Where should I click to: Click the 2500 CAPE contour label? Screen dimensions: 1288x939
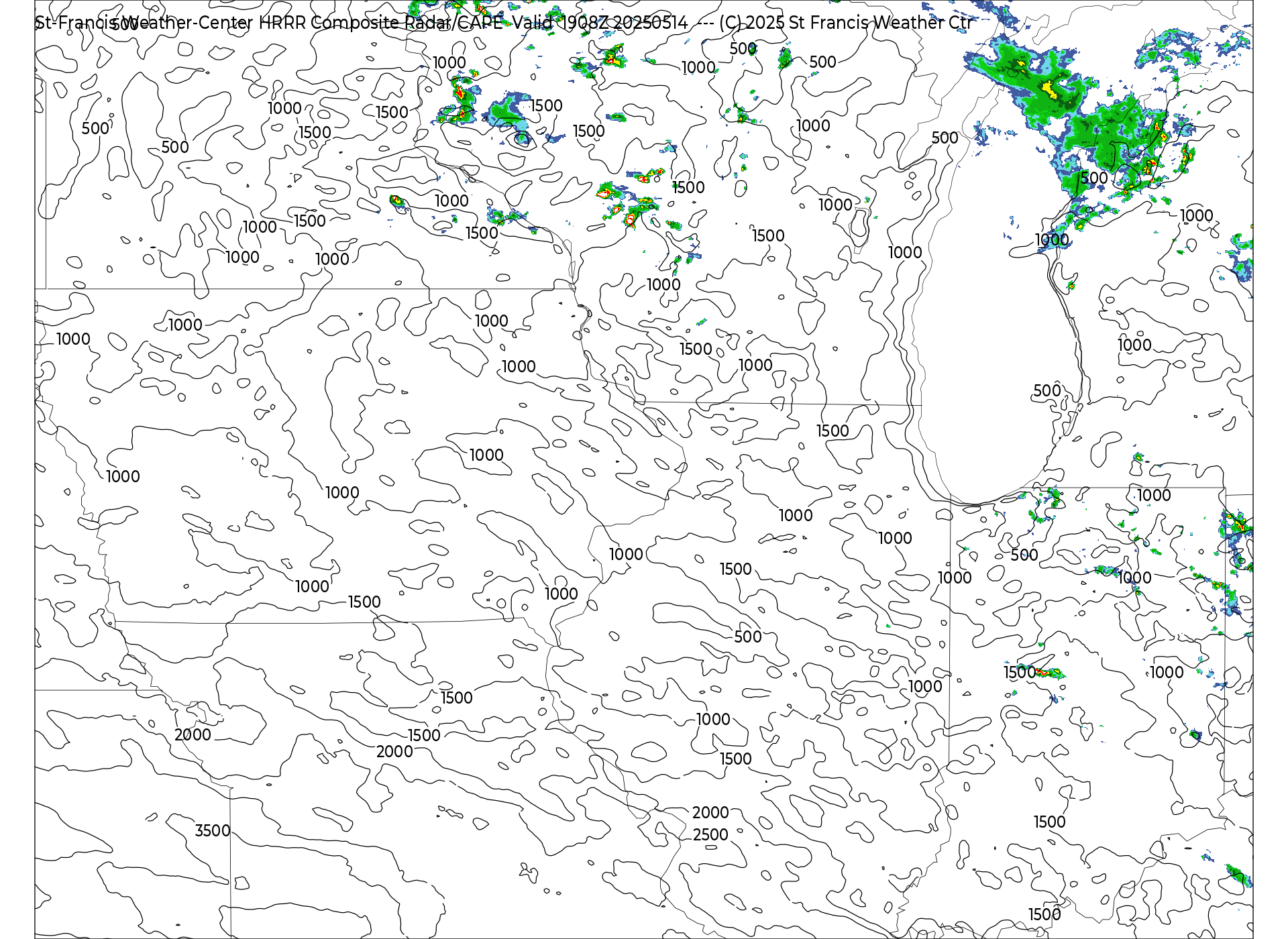pyautogui.click(x=710, y=834)
